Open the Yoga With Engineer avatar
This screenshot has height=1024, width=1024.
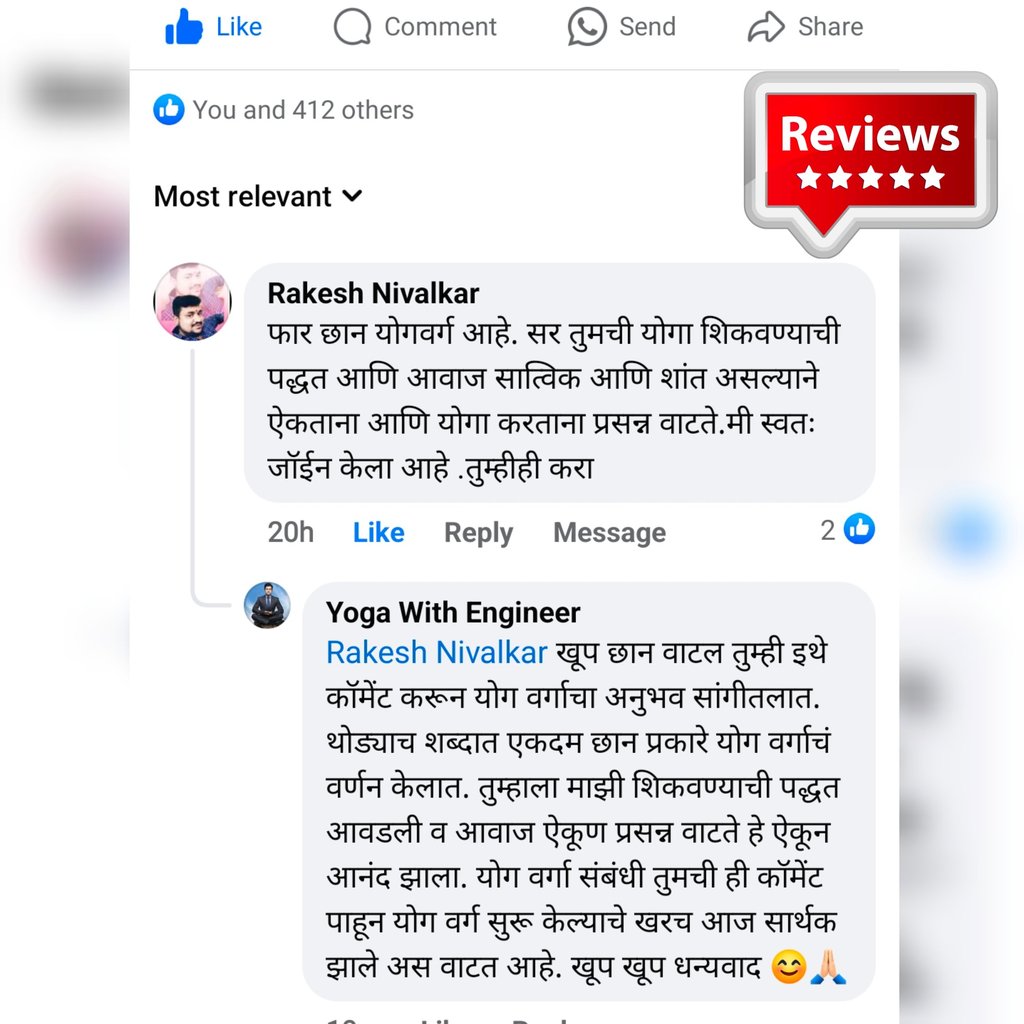click(267, 605)
